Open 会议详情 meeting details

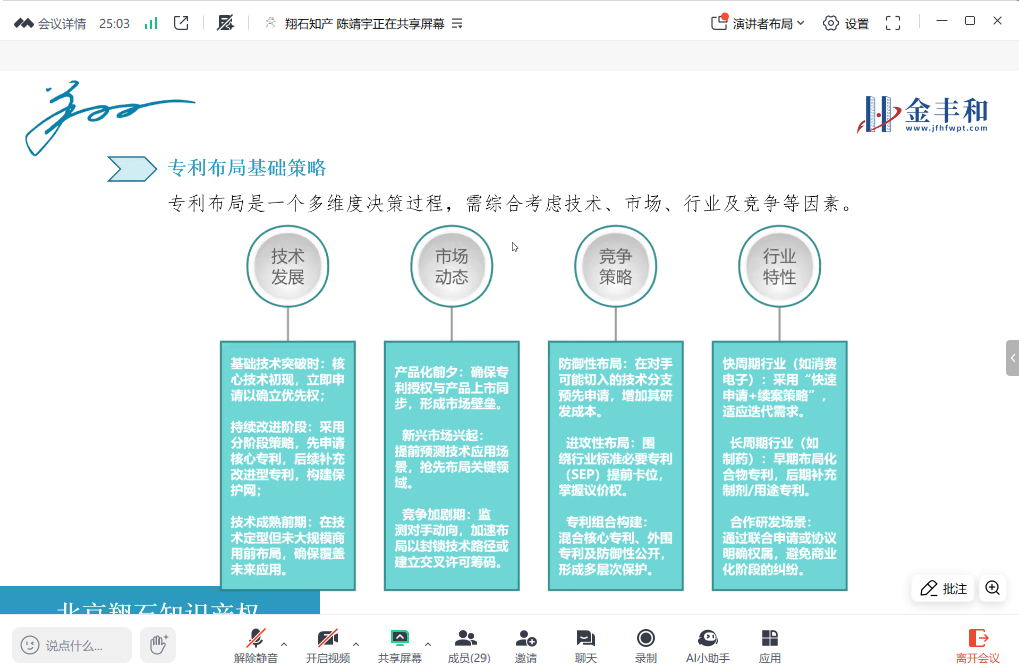50,23
